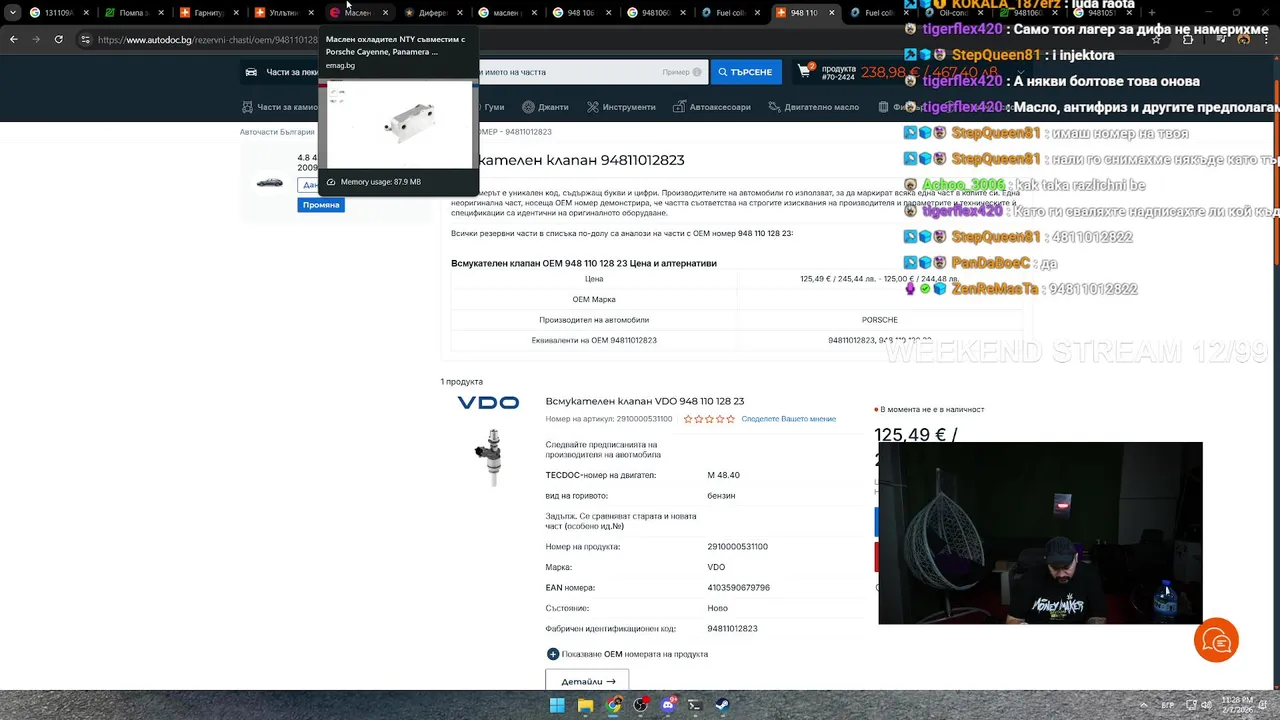This screenshot has height=720, width=1280.
Task: Close the active 948 110 tab
Action: (831, 13)
